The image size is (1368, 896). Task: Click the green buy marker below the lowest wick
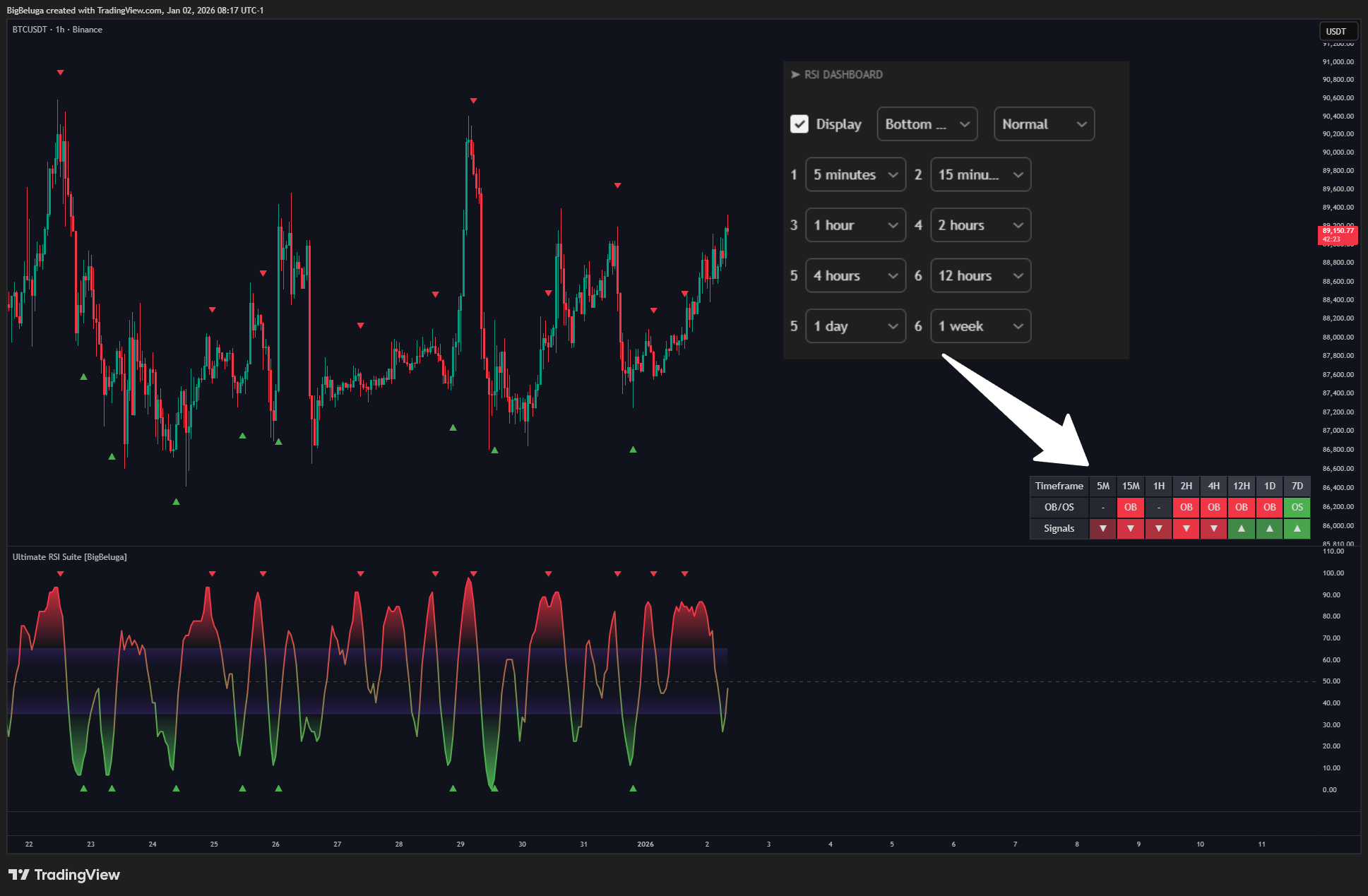pos(176,501)
